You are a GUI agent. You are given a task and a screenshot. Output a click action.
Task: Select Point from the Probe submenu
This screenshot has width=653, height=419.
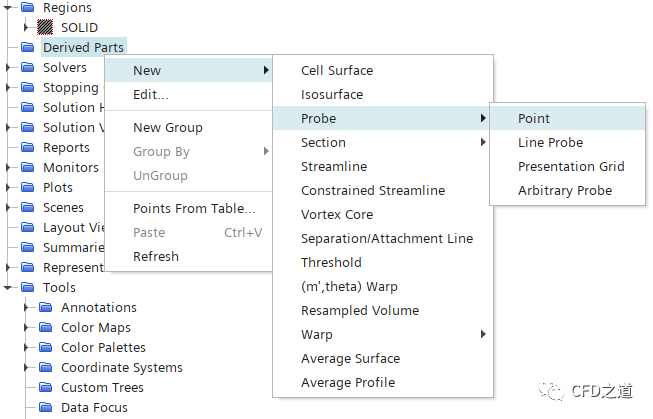coord(534,118)
